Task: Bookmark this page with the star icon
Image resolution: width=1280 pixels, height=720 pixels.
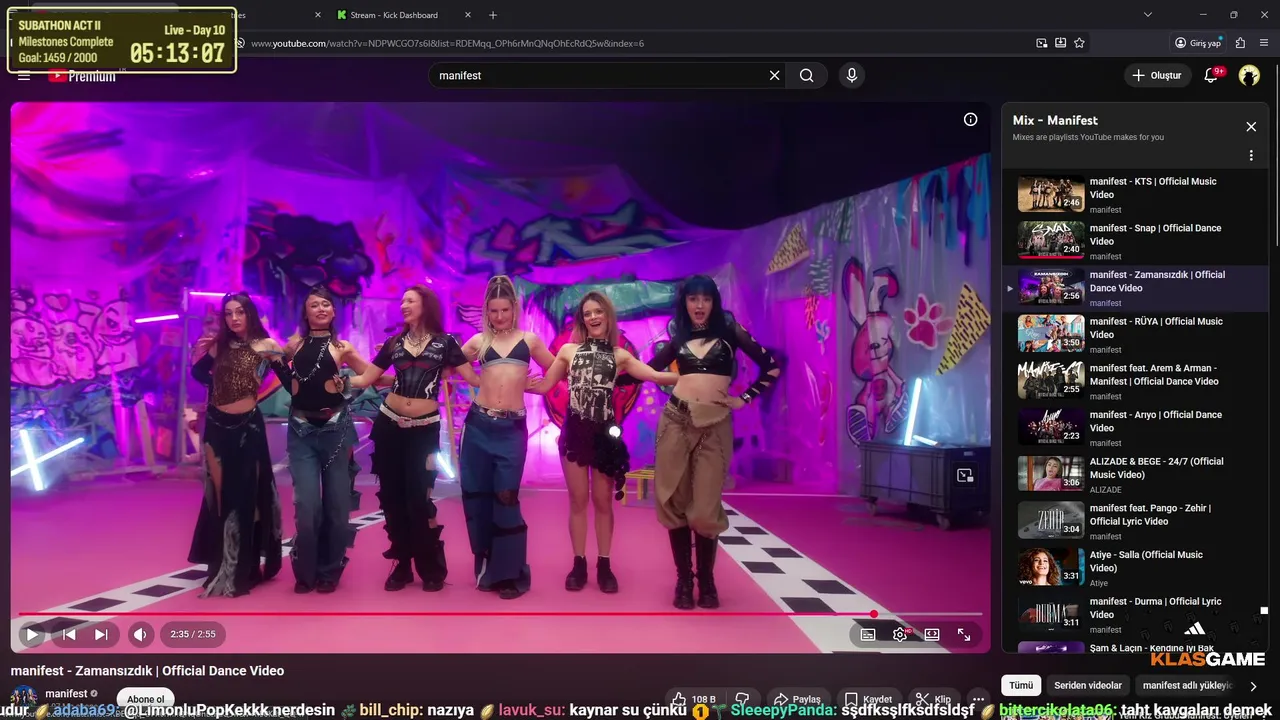Action: pos(1079,43)
